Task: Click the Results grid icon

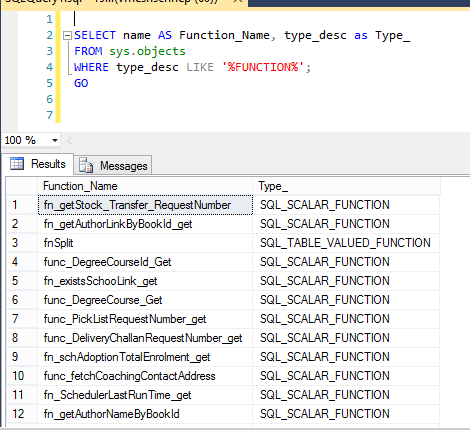Action: click(x=17, y=164)
